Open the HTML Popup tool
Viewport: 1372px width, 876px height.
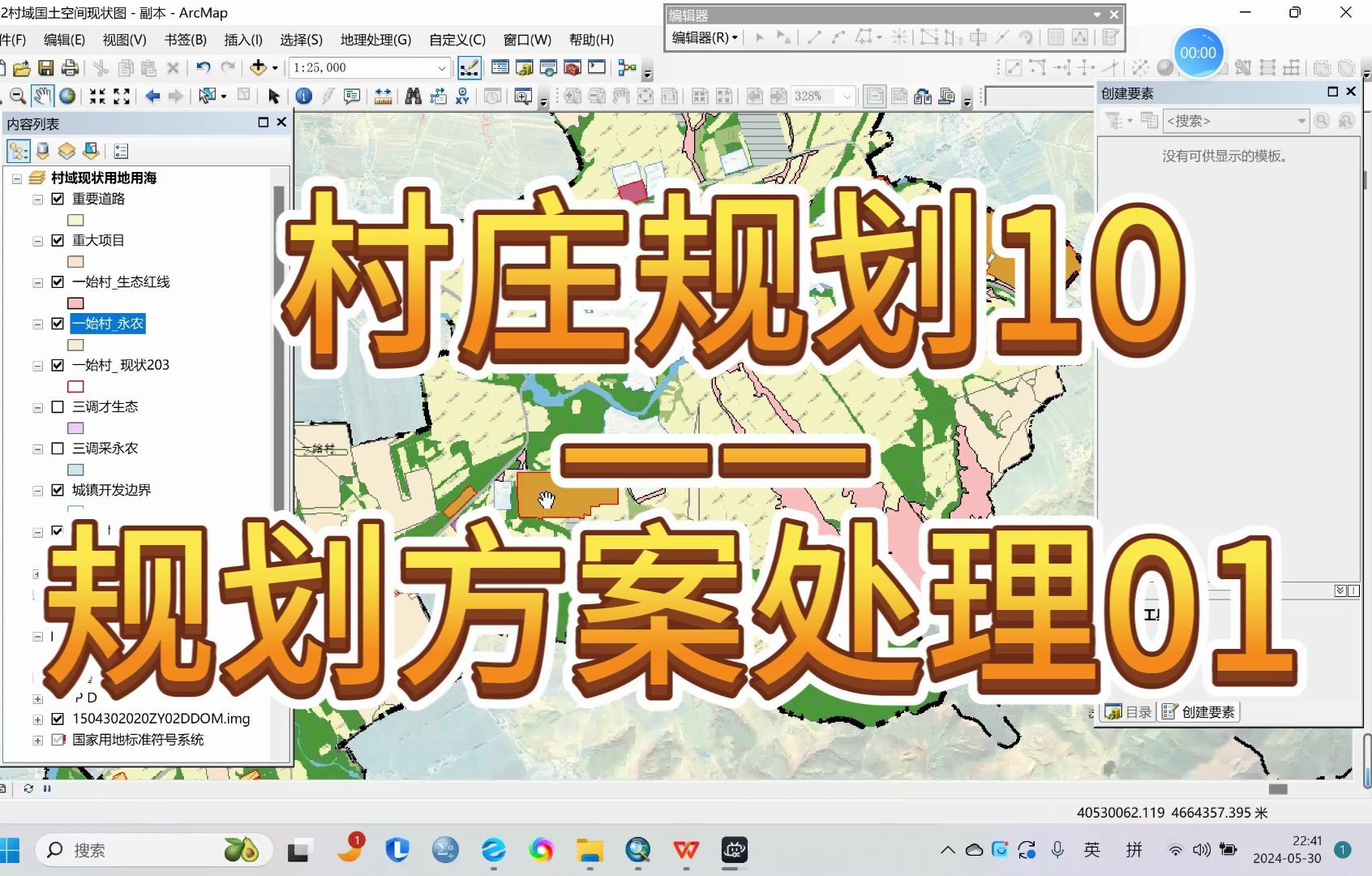(x=352, y=97)
